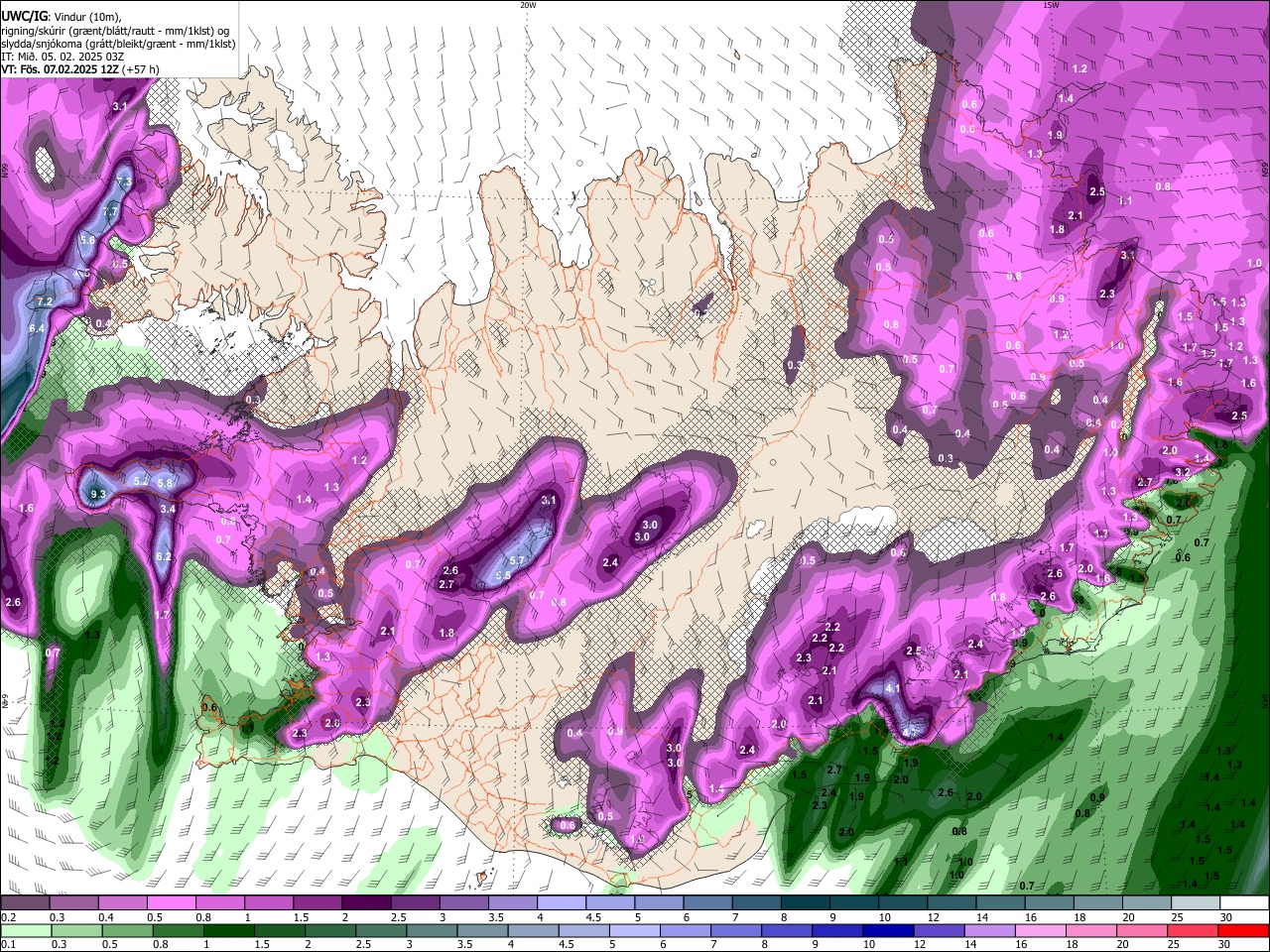Click the dark green 1 swatch in rain scale
This screenshot has width=1270, height=952.
(x=228, y=930)
